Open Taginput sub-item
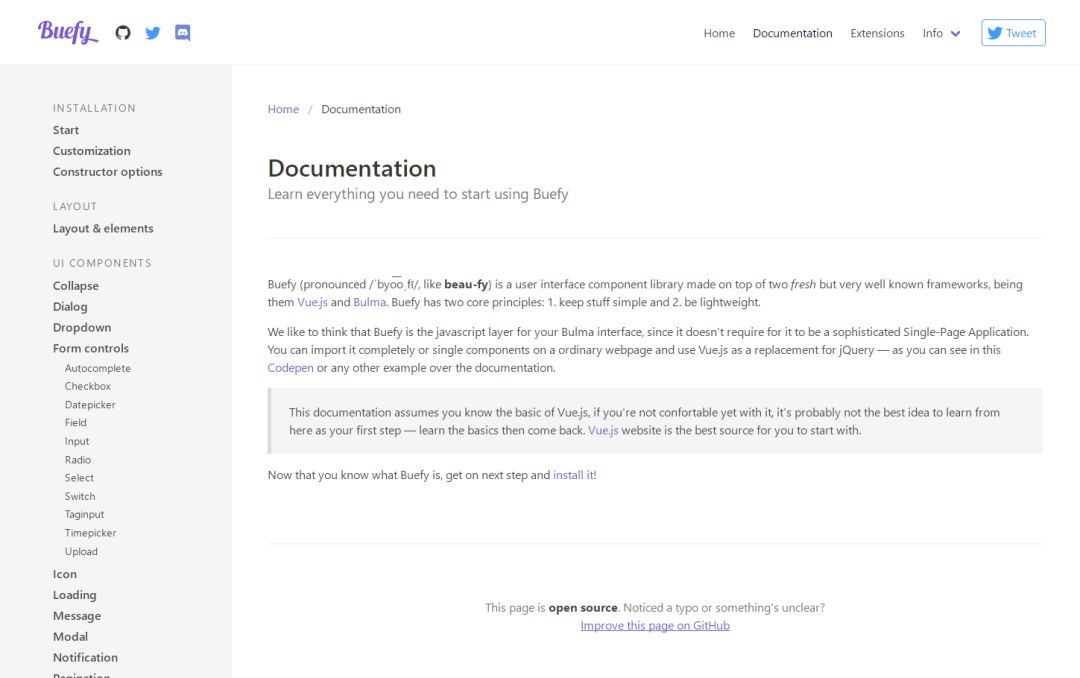Viewport: 1080px width, 678px height. tap(85, 514)
